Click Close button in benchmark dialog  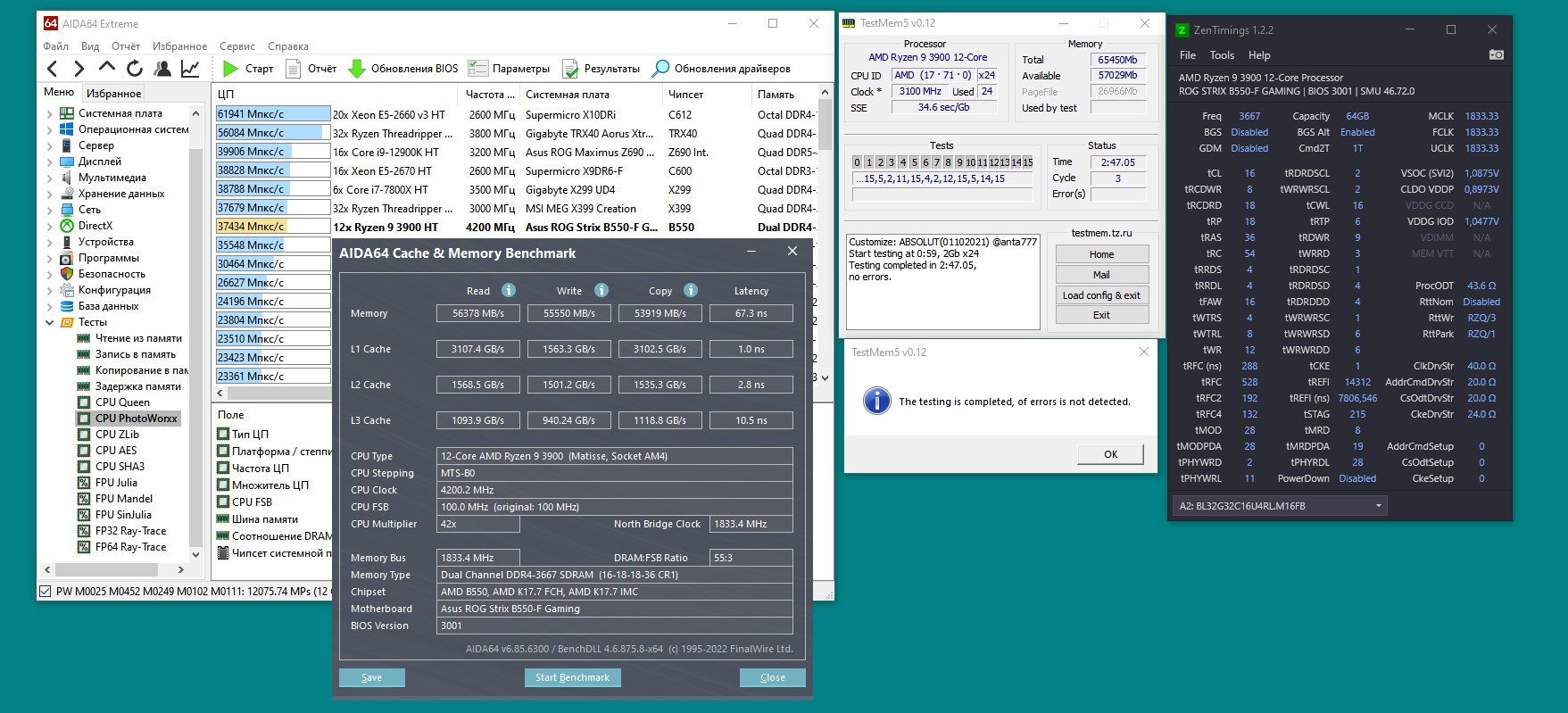click(773, 677)
